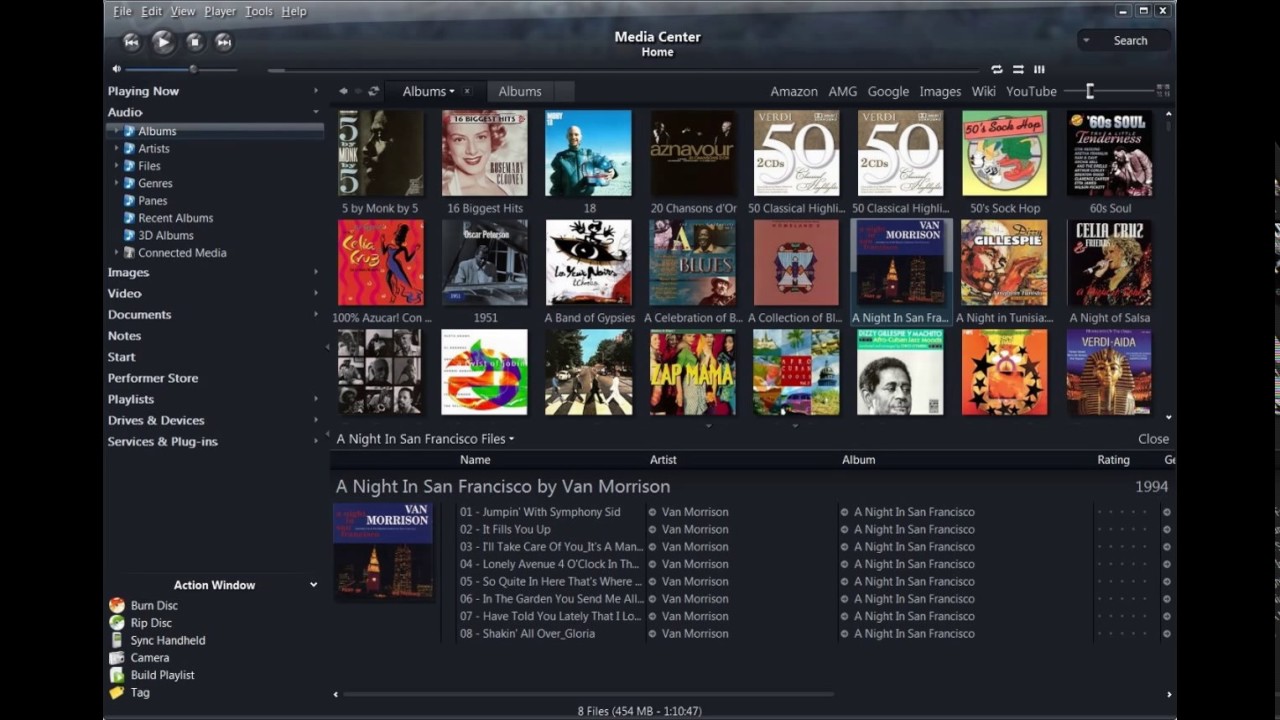1280x720 pixels.
Task: Expand the Playing Now section arrow
Action: click(316, 91)
